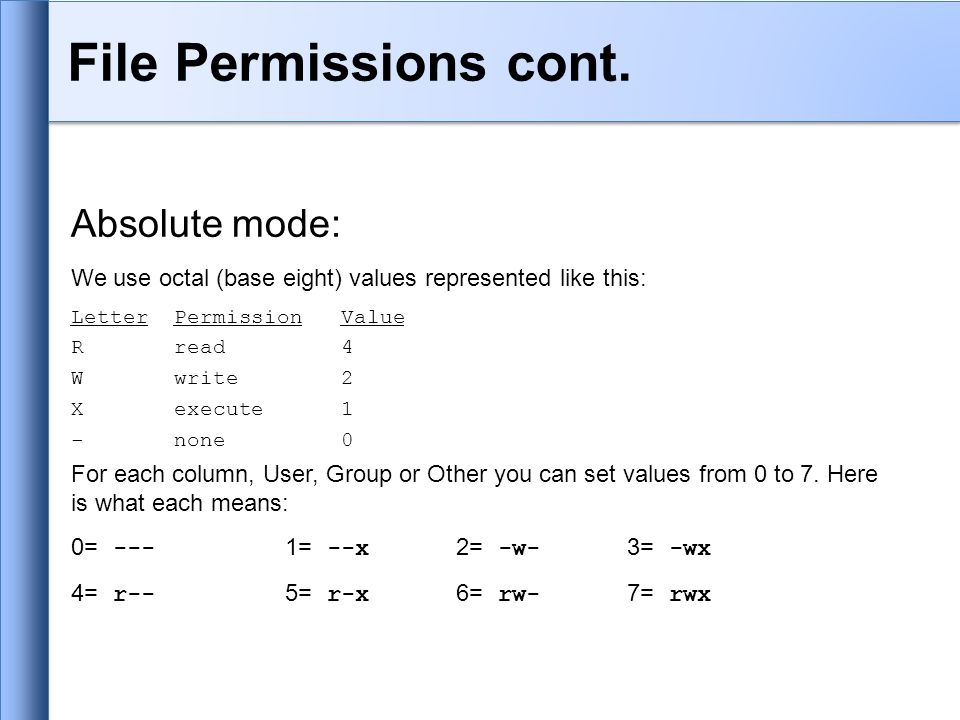This screenshot has width=960, height=720.
Task: Select the 'Absolute mode:' heading
Action: point(206,223)
